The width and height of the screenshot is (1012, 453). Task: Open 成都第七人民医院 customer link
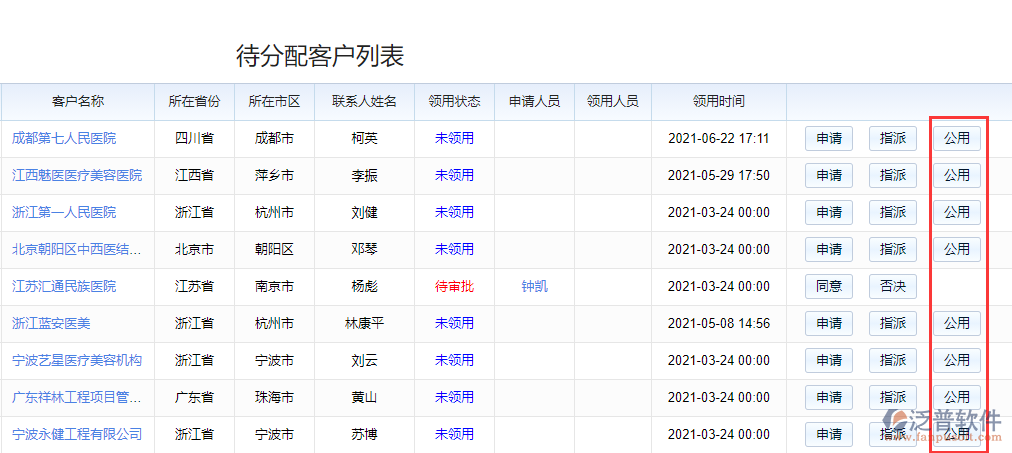pyautogui.click(x=64, y=138)
